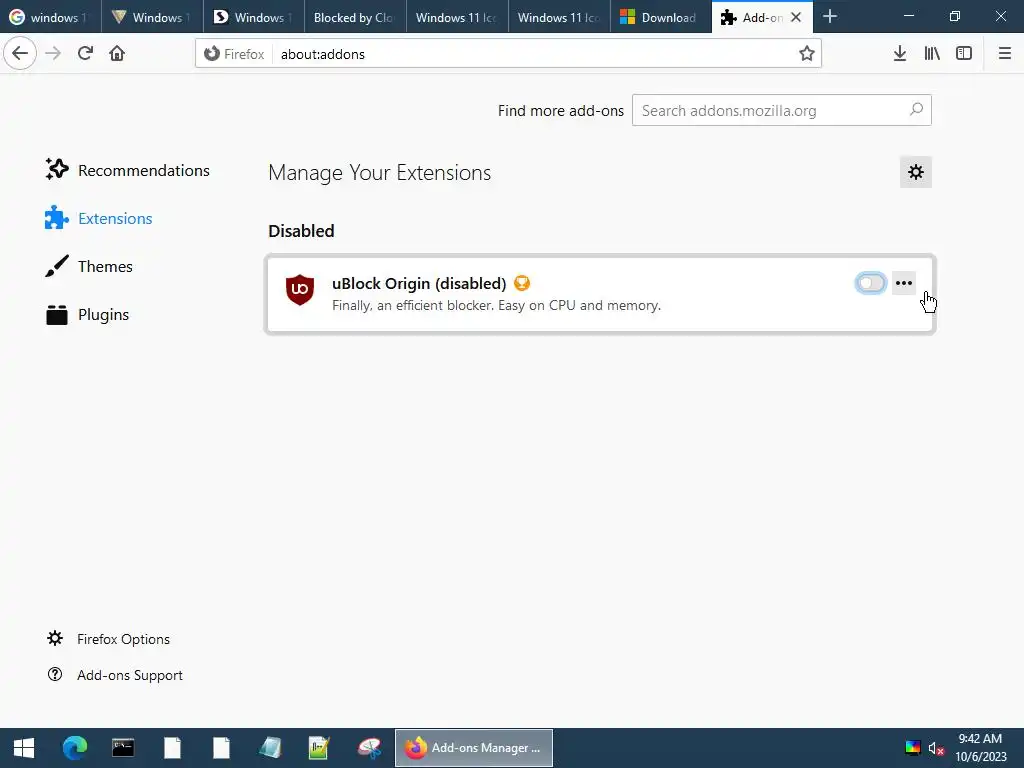
Task: Open the green notepad taskbar icon
Action: point(319,748)
